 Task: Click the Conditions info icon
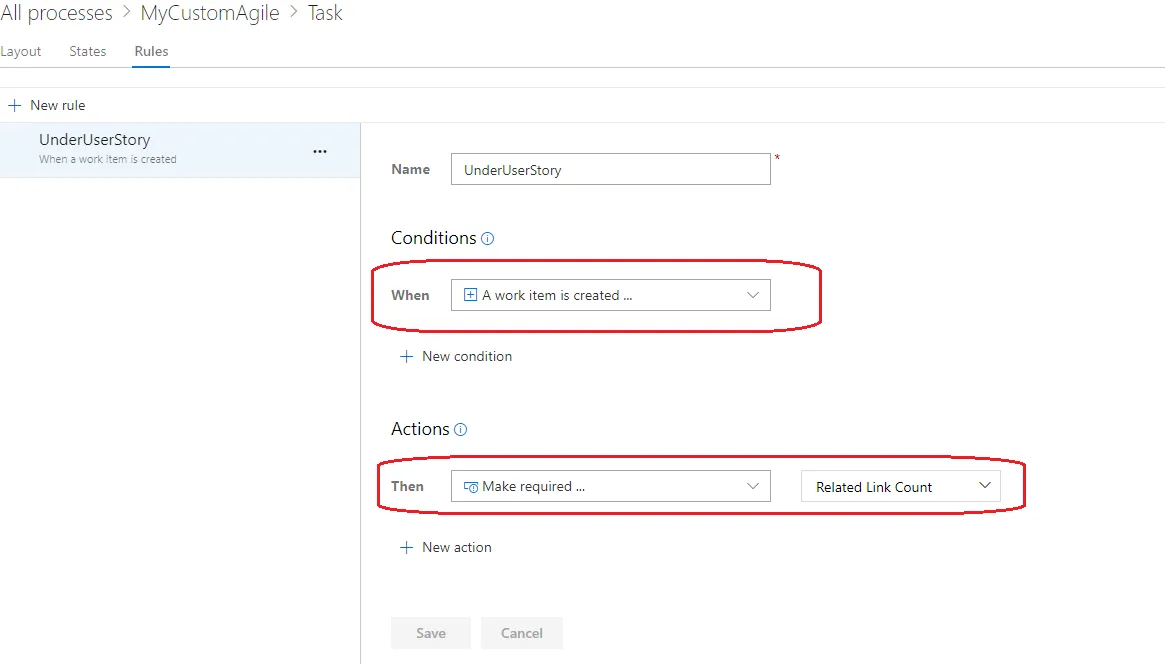[x=488, y=238]
